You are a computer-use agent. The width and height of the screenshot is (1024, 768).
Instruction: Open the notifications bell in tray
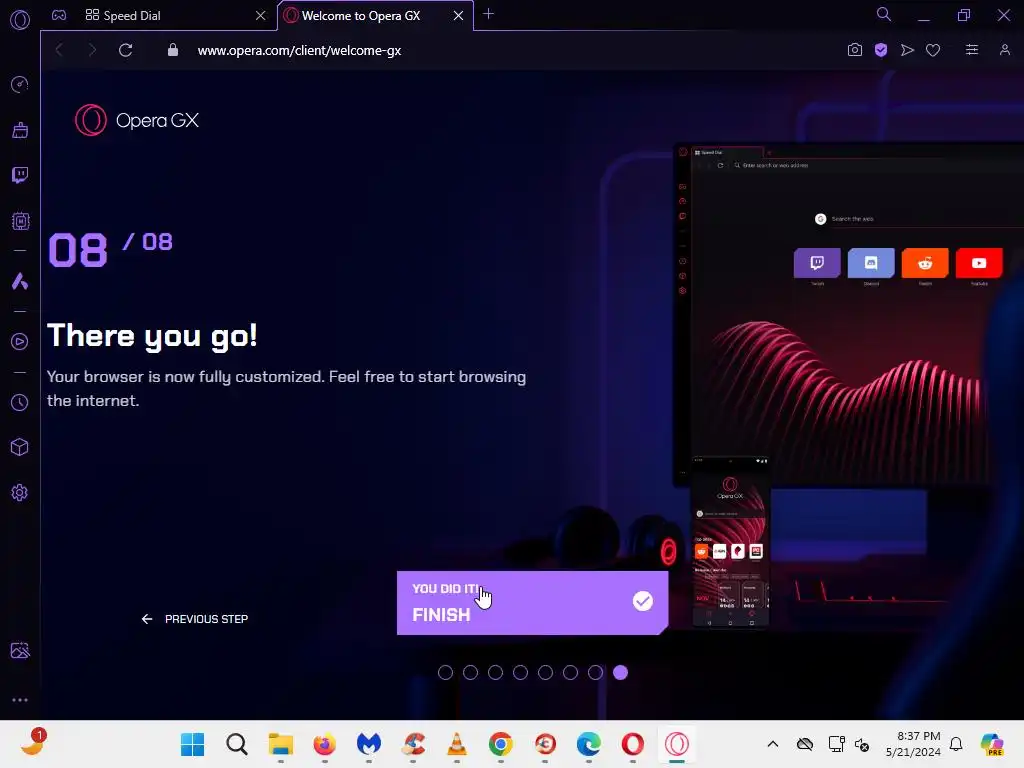[x=956, y=744]
